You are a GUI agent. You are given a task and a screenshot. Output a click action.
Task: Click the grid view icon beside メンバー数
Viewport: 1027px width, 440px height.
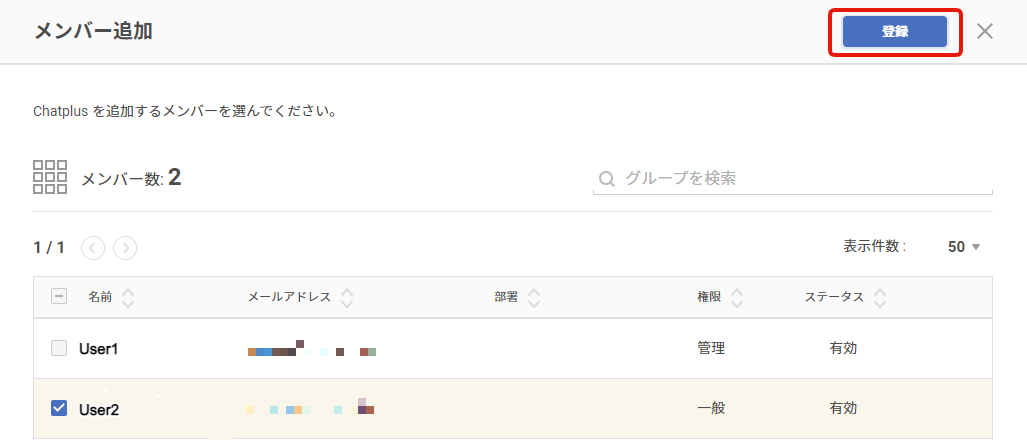50,177
